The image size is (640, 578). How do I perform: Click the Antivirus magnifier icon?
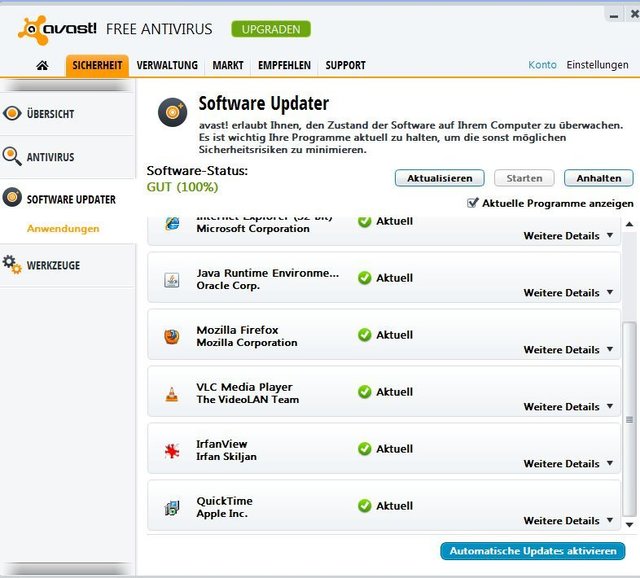(x=11, y=156)
